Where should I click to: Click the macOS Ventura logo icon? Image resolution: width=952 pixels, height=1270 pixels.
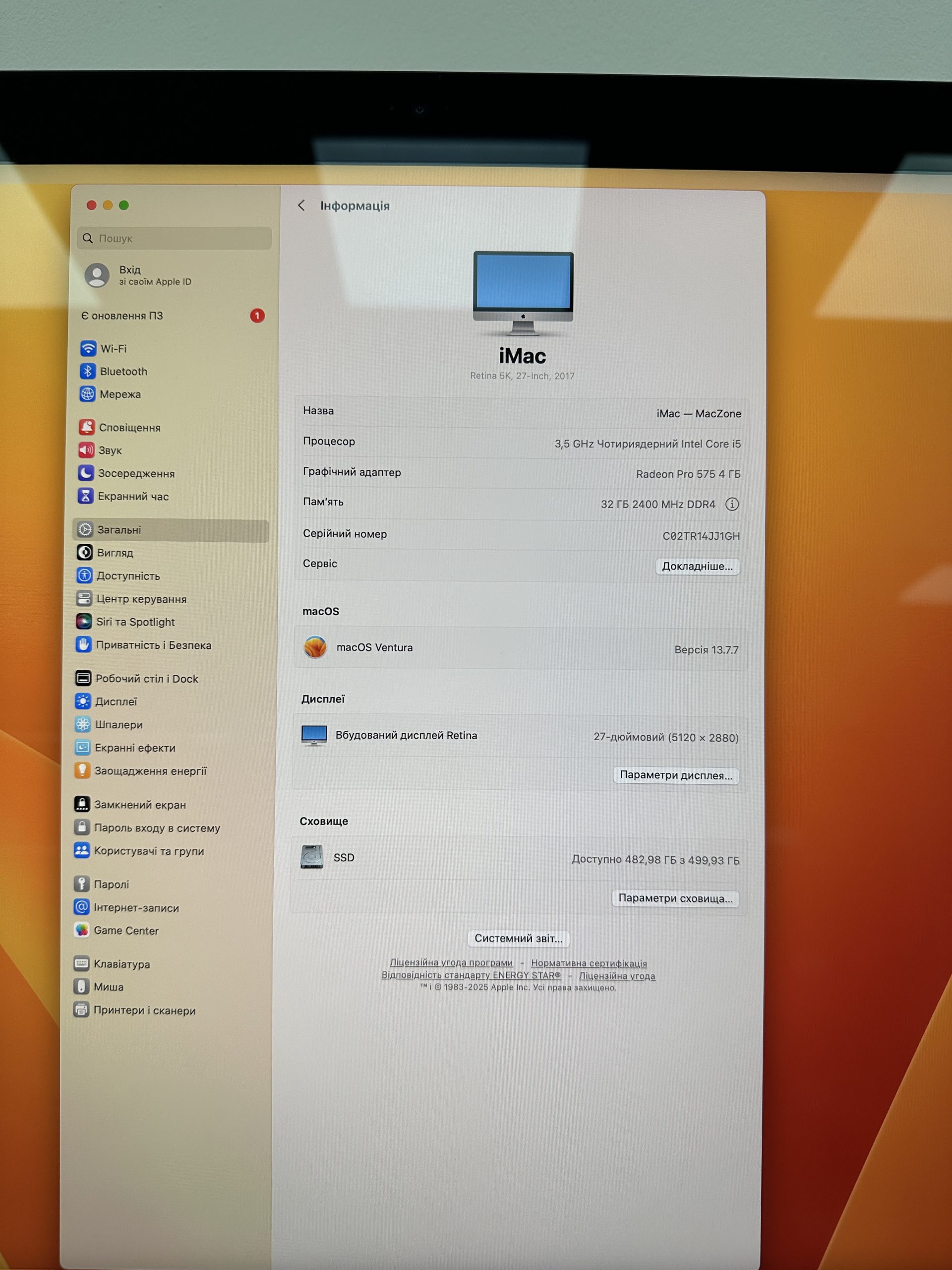(315, 647)
